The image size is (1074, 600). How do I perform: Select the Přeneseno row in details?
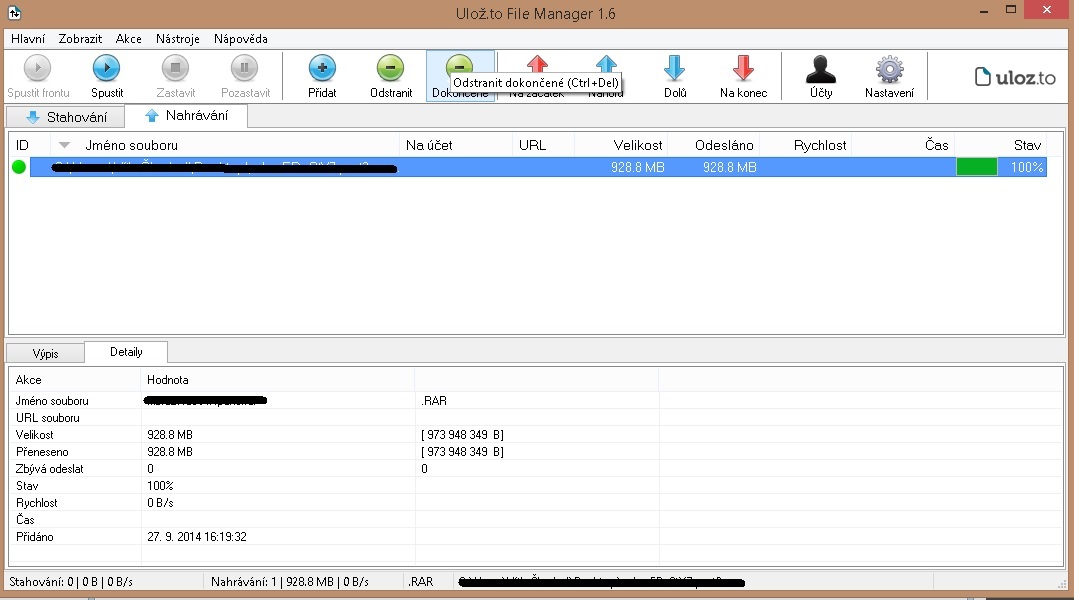pos(42,452)
